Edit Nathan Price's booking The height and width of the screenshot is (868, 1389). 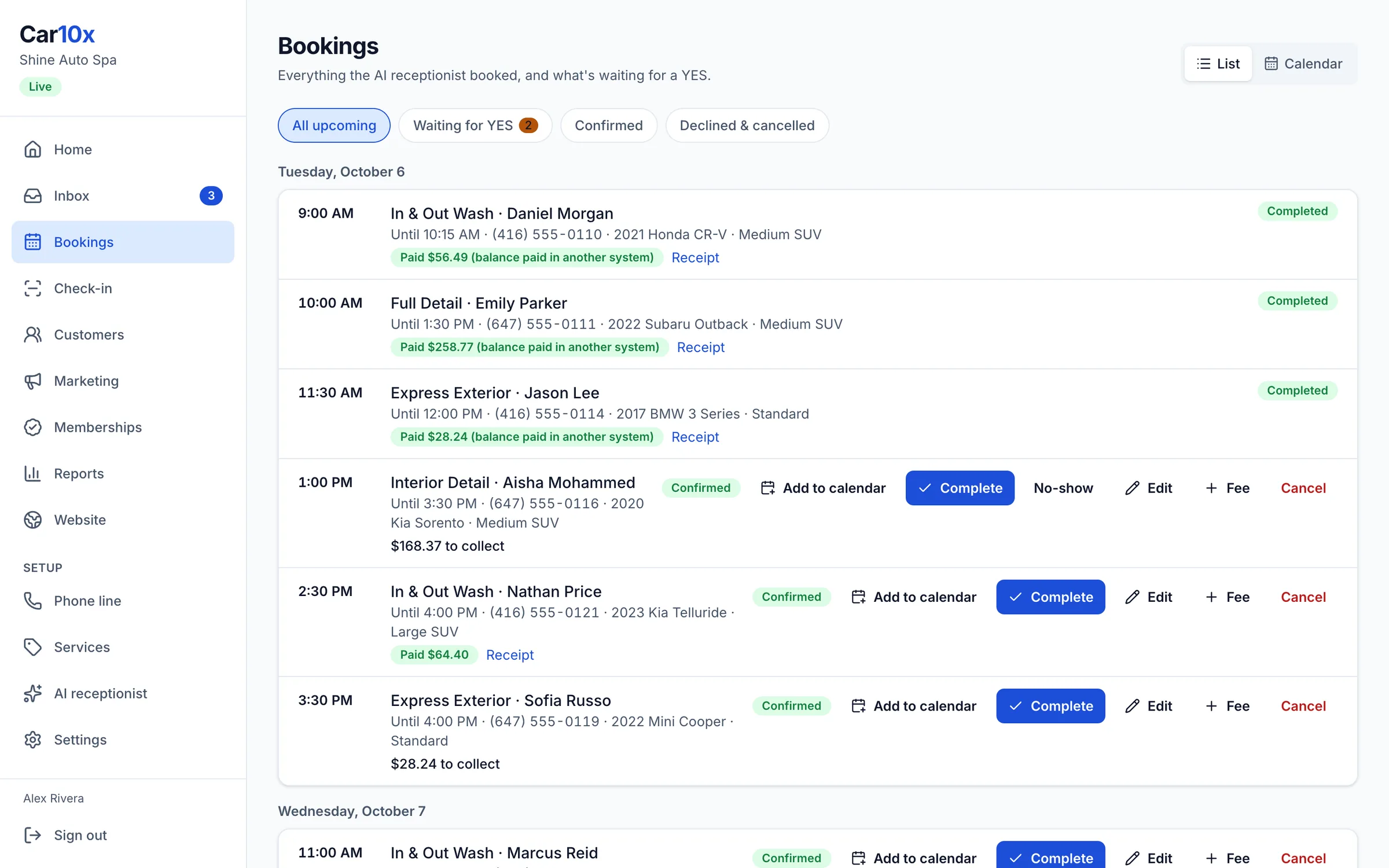click(1148, 597)
